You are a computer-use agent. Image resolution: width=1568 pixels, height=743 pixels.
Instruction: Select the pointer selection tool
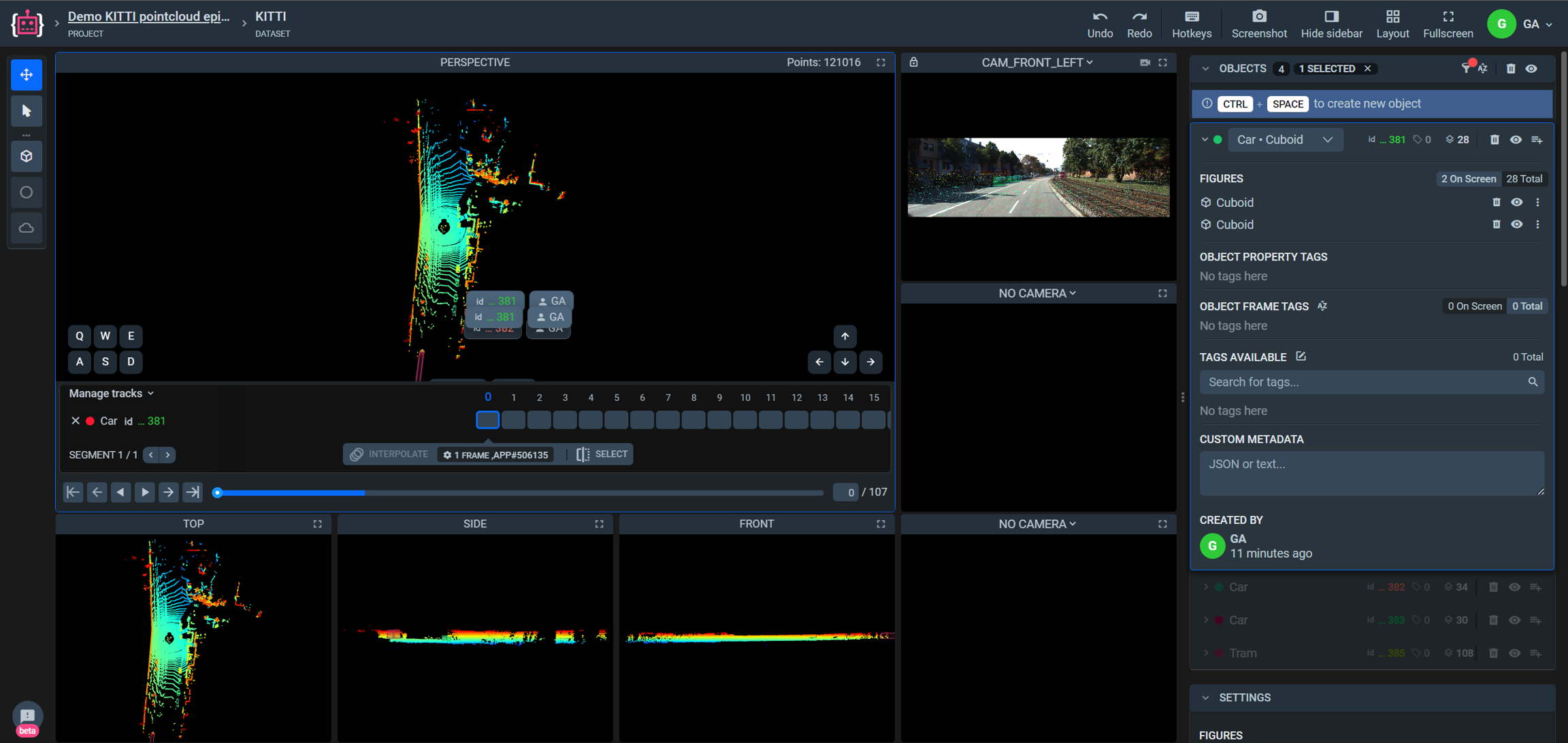27,111
